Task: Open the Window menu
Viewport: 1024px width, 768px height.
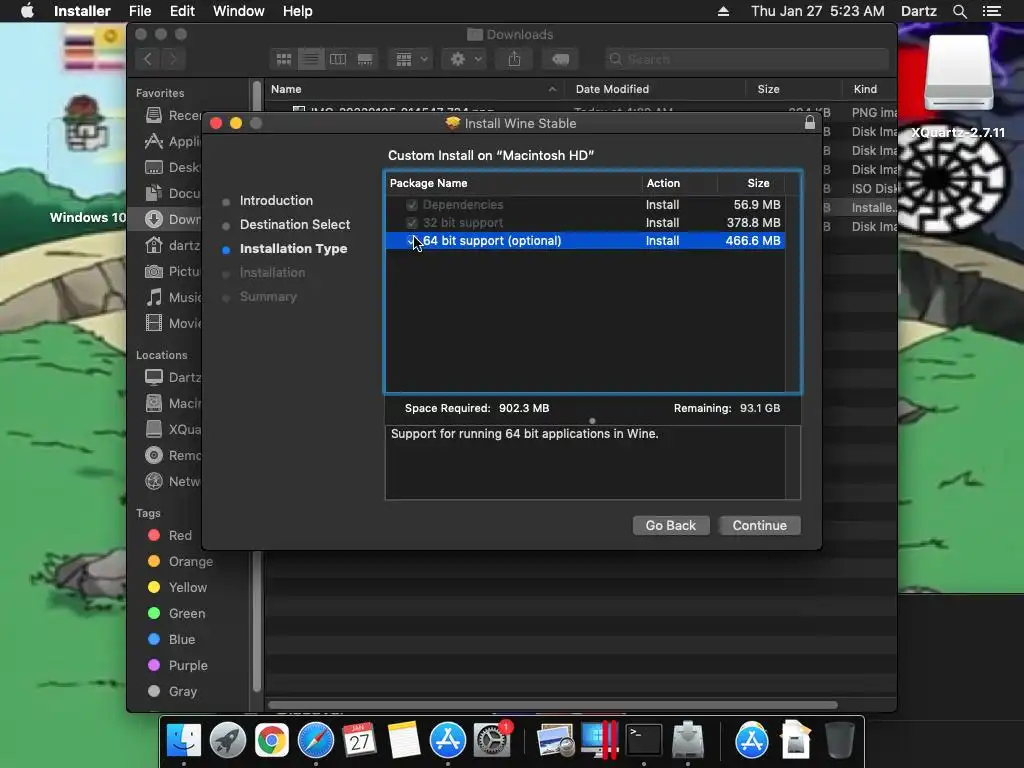Action: point(238,11)
